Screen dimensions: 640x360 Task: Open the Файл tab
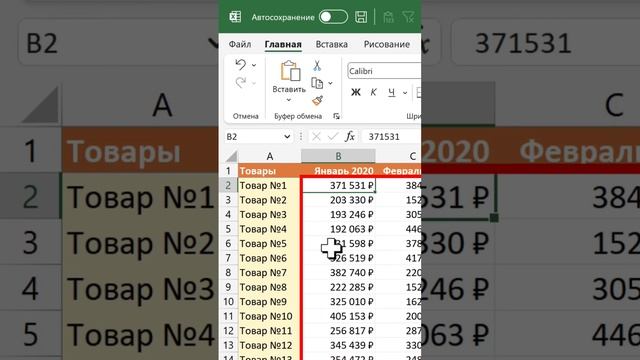[x=240, y=44]
